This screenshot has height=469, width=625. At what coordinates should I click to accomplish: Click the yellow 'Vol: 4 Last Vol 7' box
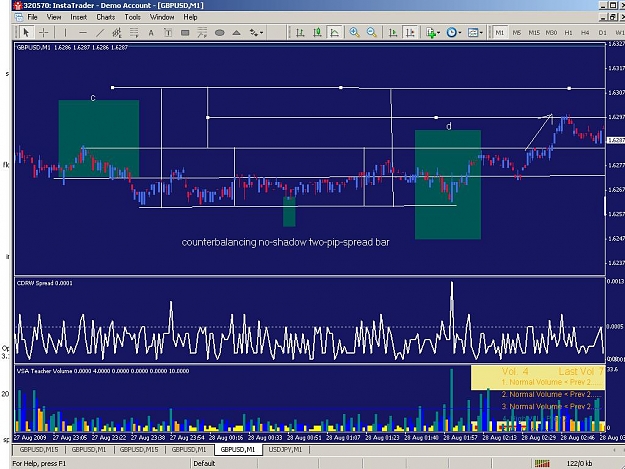[x=538, y=377]
